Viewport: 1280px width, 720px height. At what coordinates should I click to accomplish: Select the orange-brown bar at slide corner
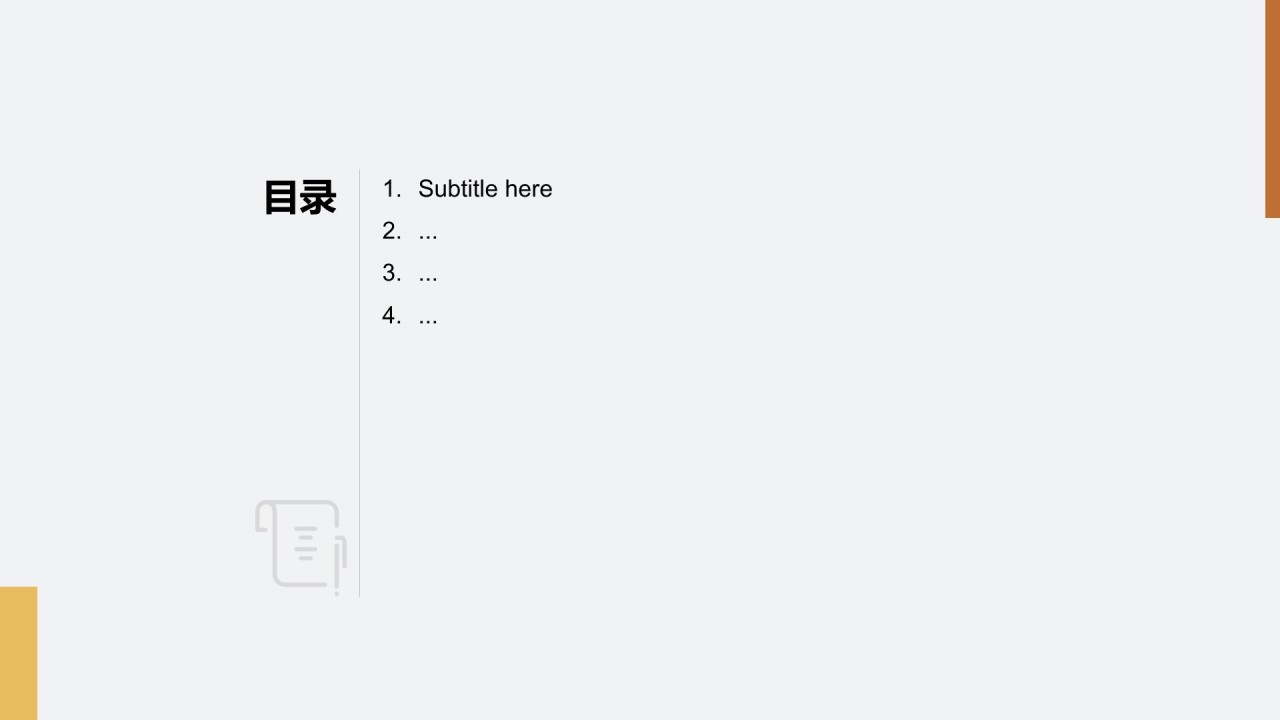tap(1272, 109)
